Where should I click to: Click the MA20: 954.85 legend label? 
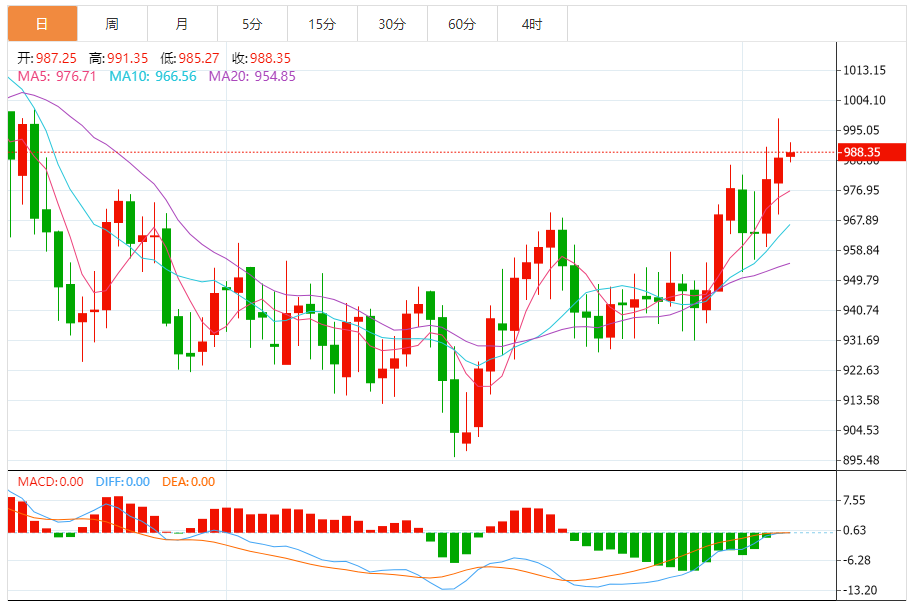pyautogui.click(x=252, y=76)
